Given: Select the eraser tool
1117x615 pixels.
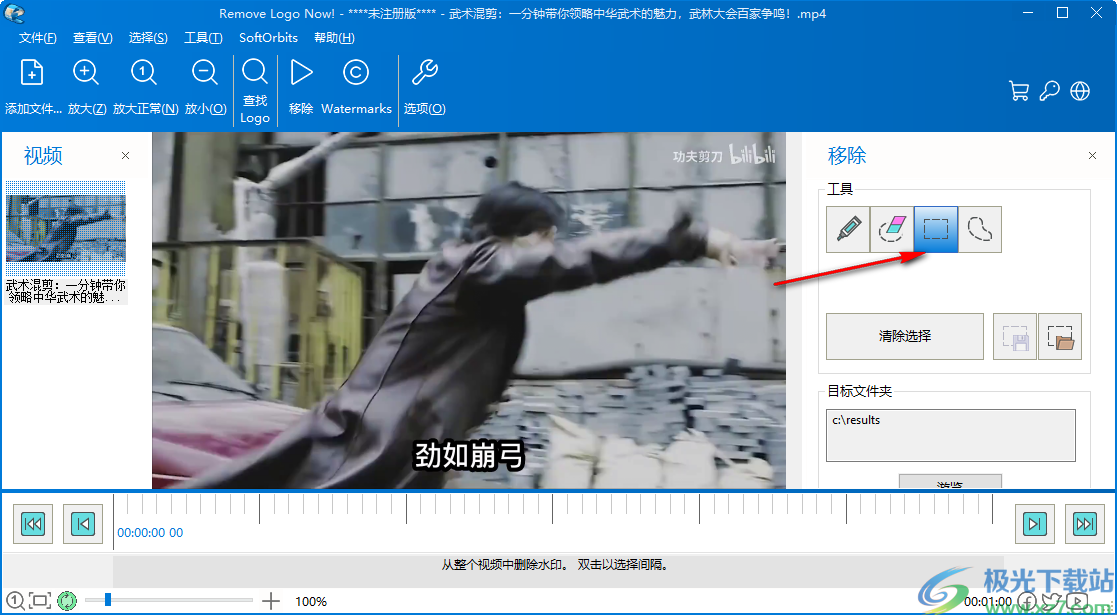Looking at the screenshot, I should [x=890, y=229].
